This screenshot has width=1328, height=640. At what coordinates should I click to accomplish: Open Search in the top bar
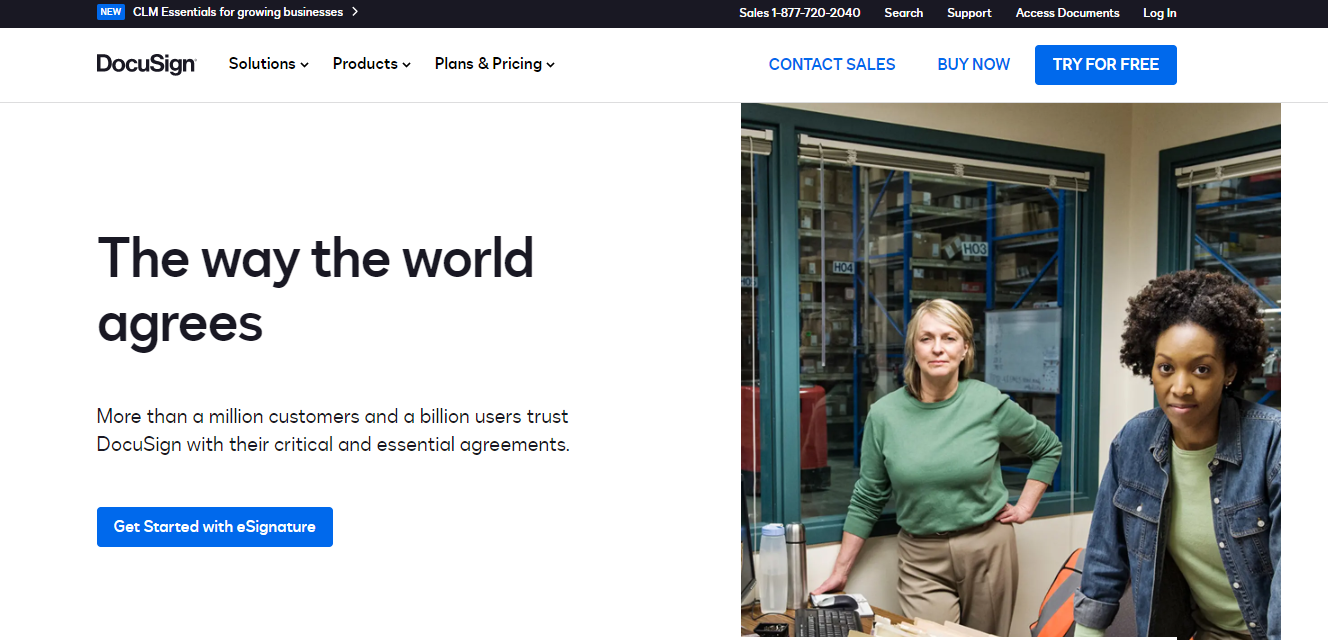pos(904,13)
